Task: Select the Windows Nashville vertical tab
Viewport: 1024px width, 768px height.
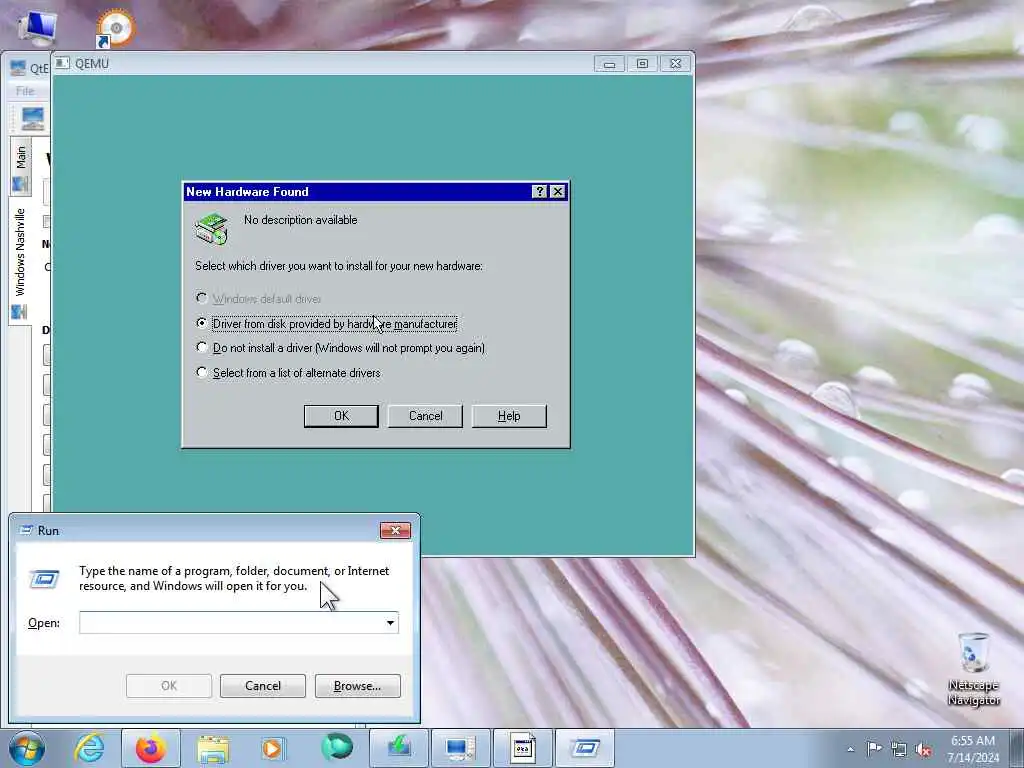Action: pyautogui.click(x=20, y=259)
